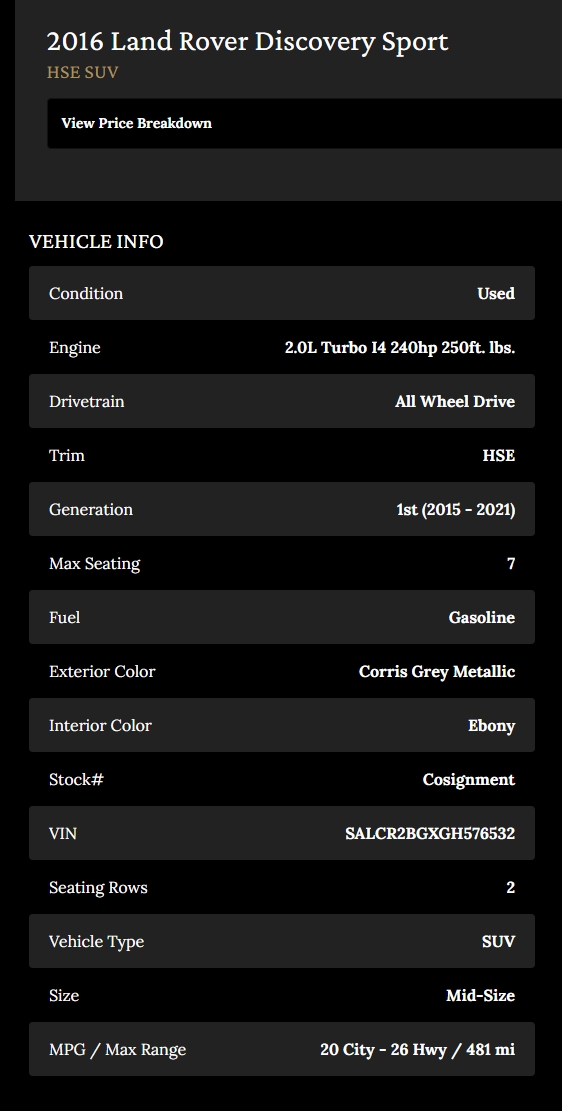The image size is (562, 1111).
Task: Select the Condition row showing Used
Action: pos(281,293)
